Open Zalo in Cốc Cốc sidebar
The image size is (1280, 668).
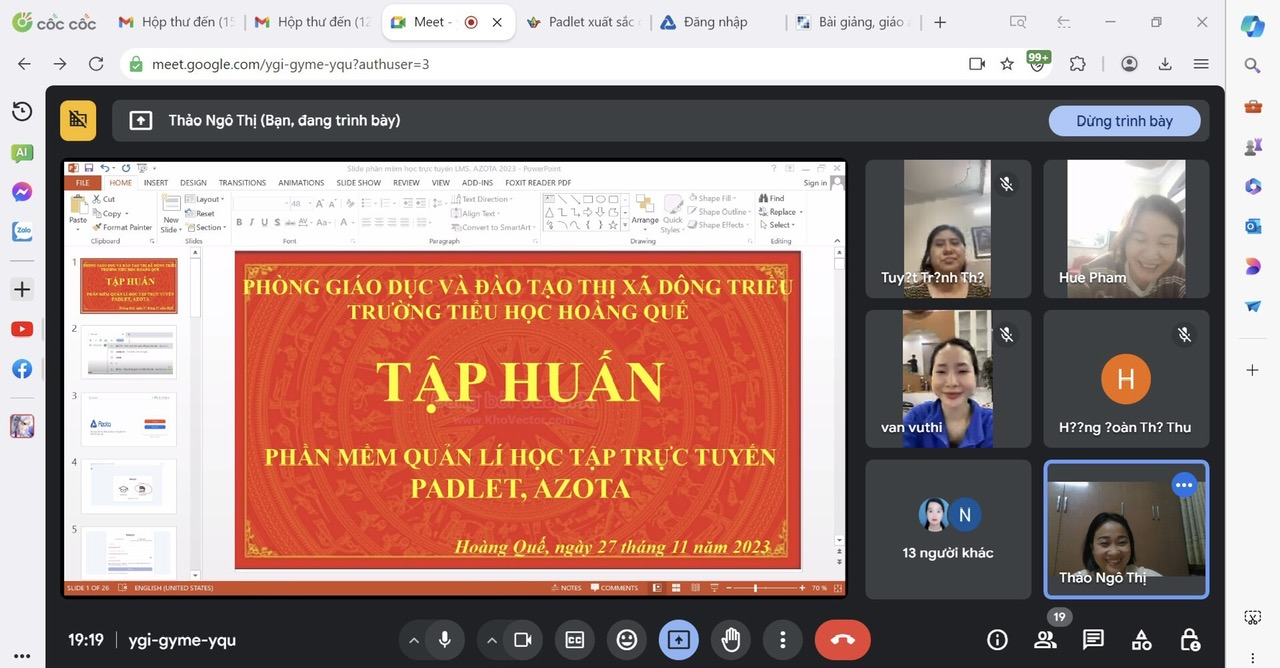pyautogui.click(x=22, y=232)
